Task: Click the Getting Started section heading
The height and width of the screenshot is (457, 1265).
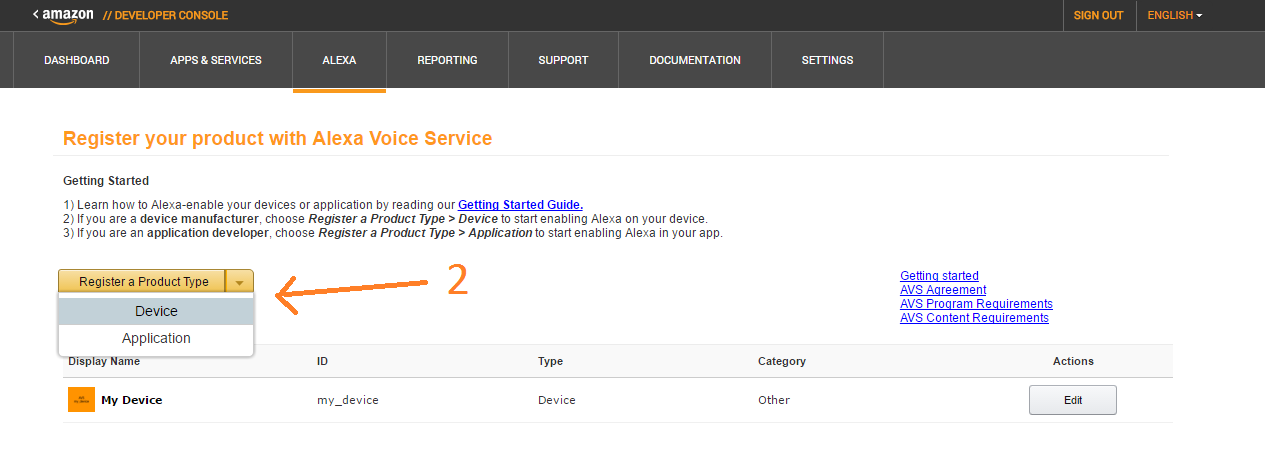Action: [106, 181]
